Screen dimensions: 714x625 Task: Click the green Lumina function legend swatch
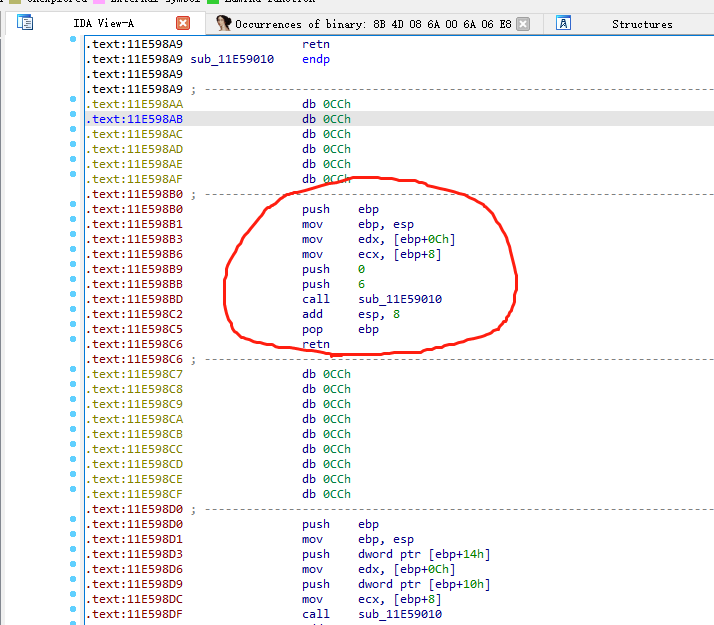(x=212, y=2)
